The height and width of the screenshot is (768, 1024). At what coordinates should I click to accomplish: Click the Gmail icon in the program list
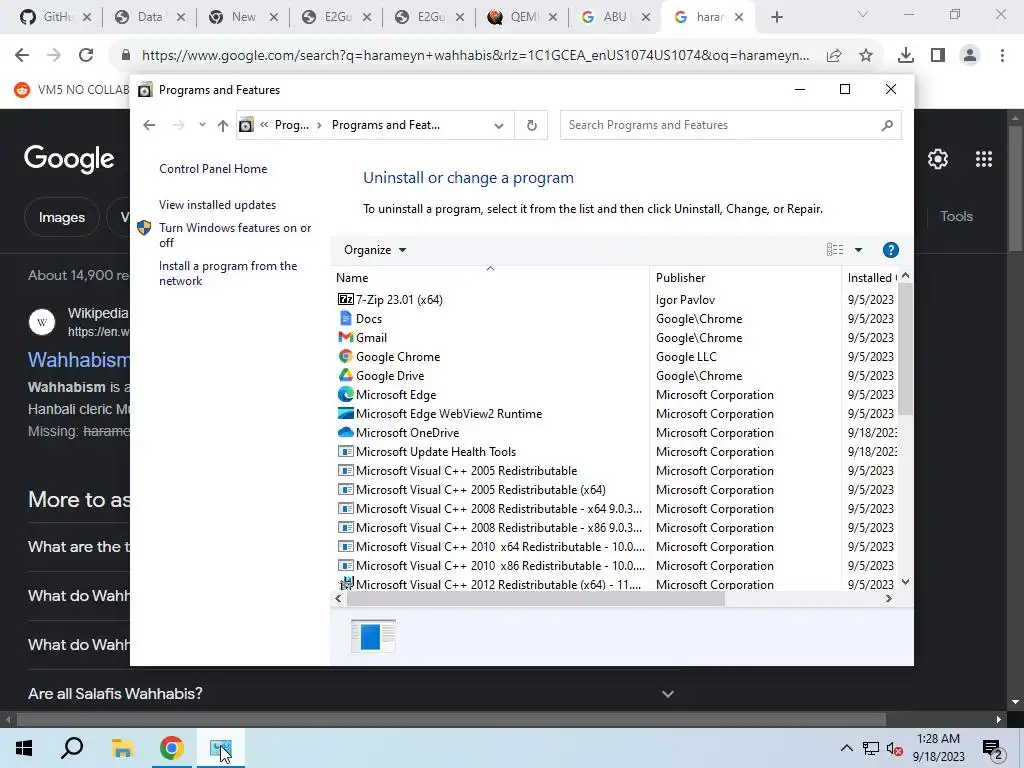point(345,337)
